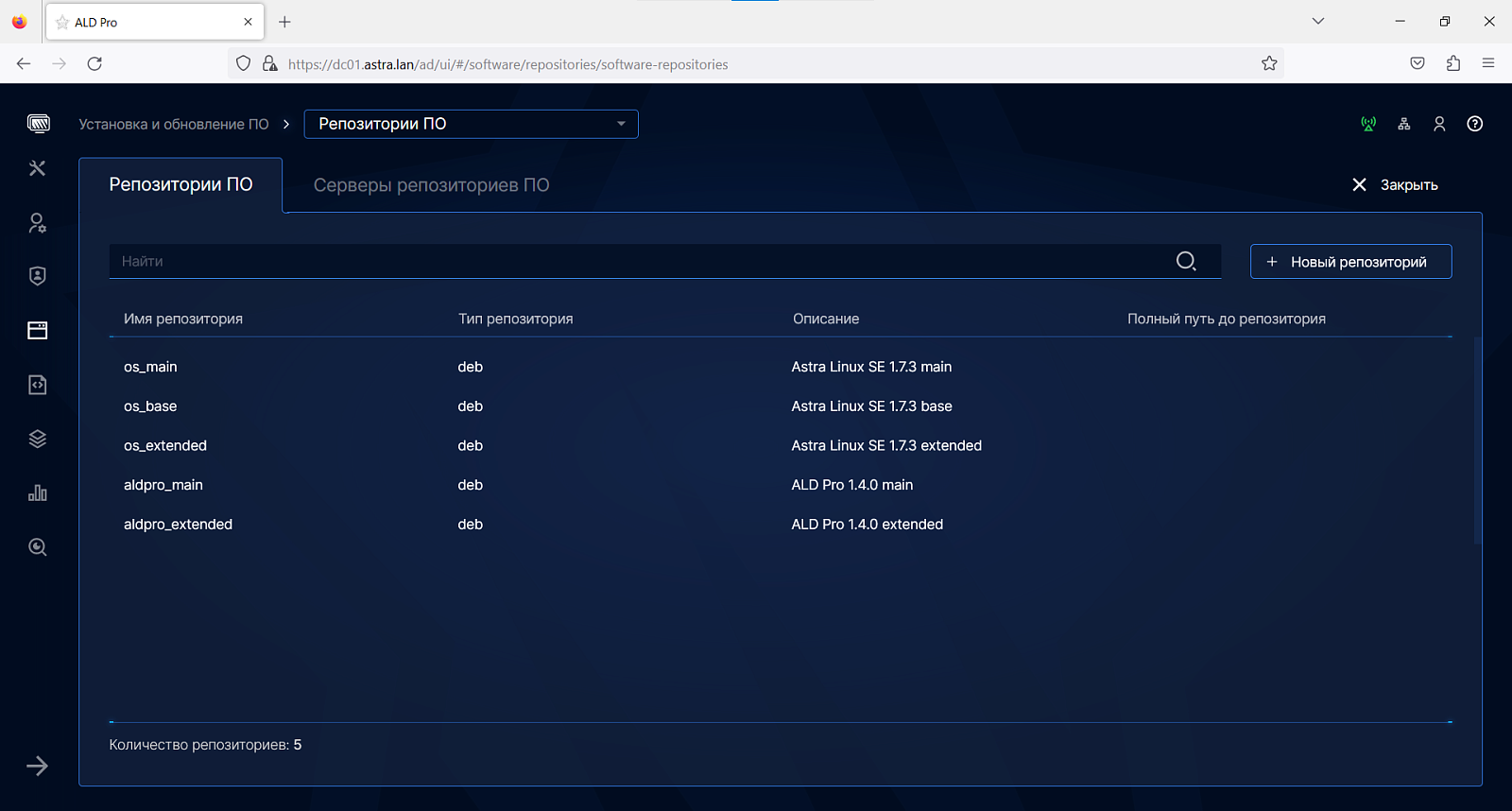Save page to Pocket icon
Image resolution: width=1512 pixels, height=811 pixels.
click(1417, 63)
